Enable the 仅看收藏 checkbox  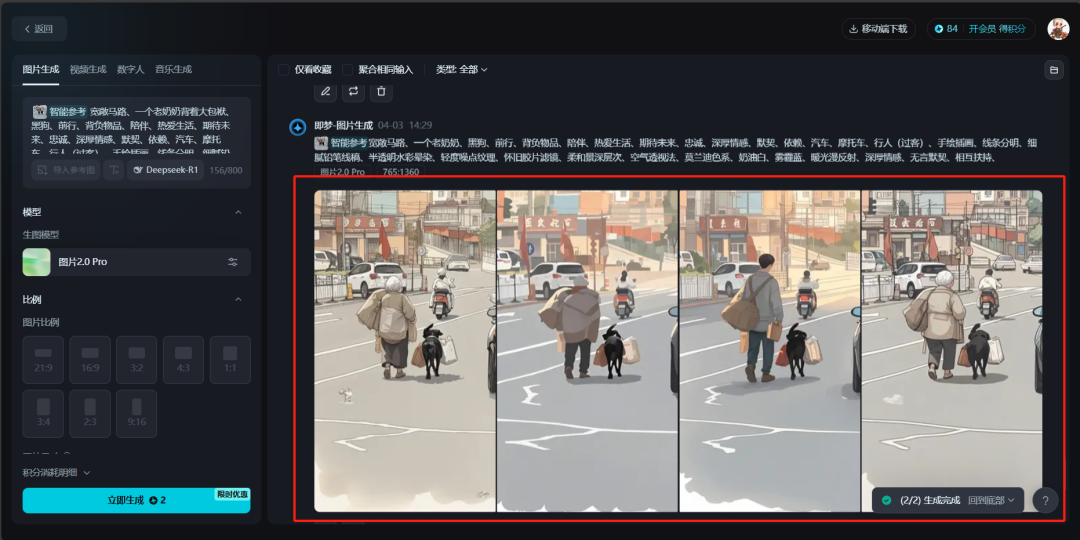[283, 70]
